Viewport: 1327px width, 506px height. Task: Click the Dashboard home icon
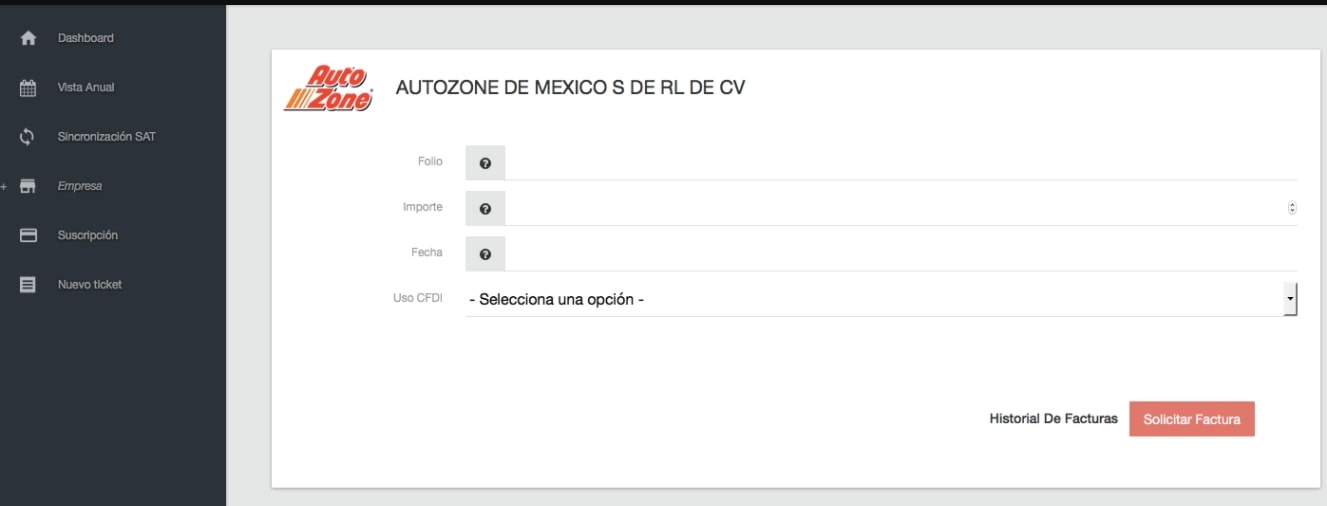pos(28,38)
